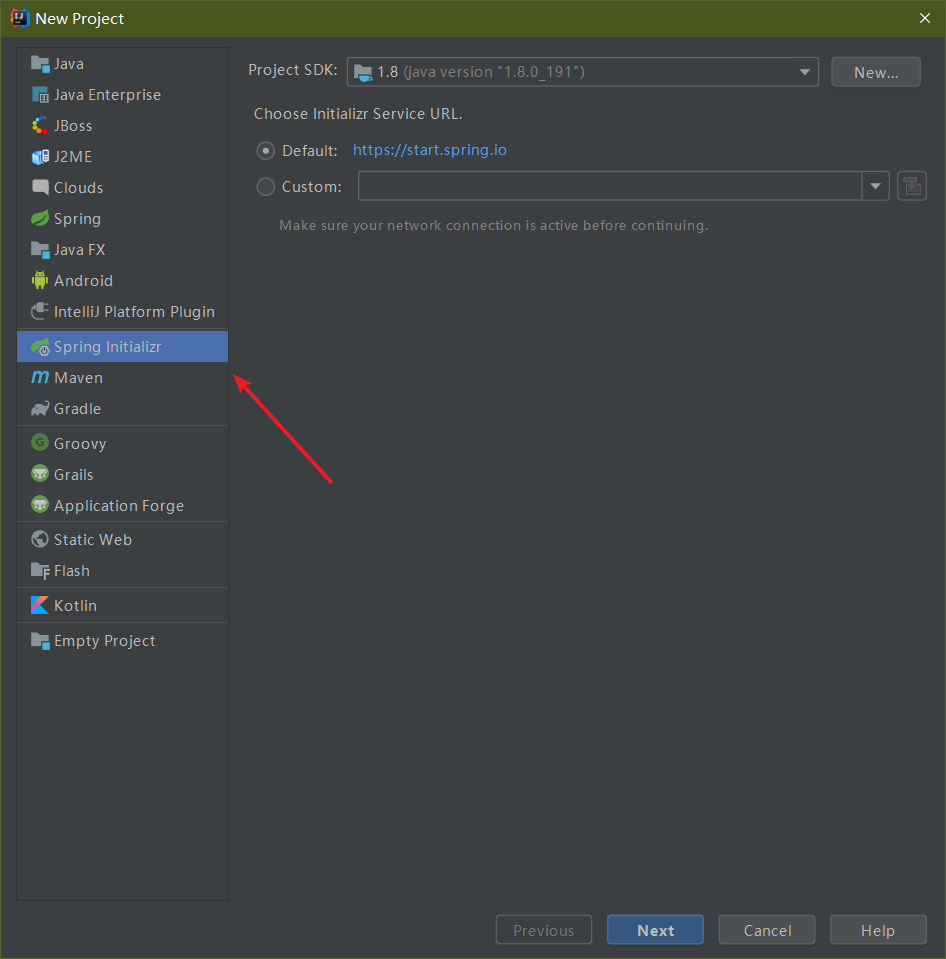Select Android label in the list
The image size is (946, 959).
click(x=83, y=281)
